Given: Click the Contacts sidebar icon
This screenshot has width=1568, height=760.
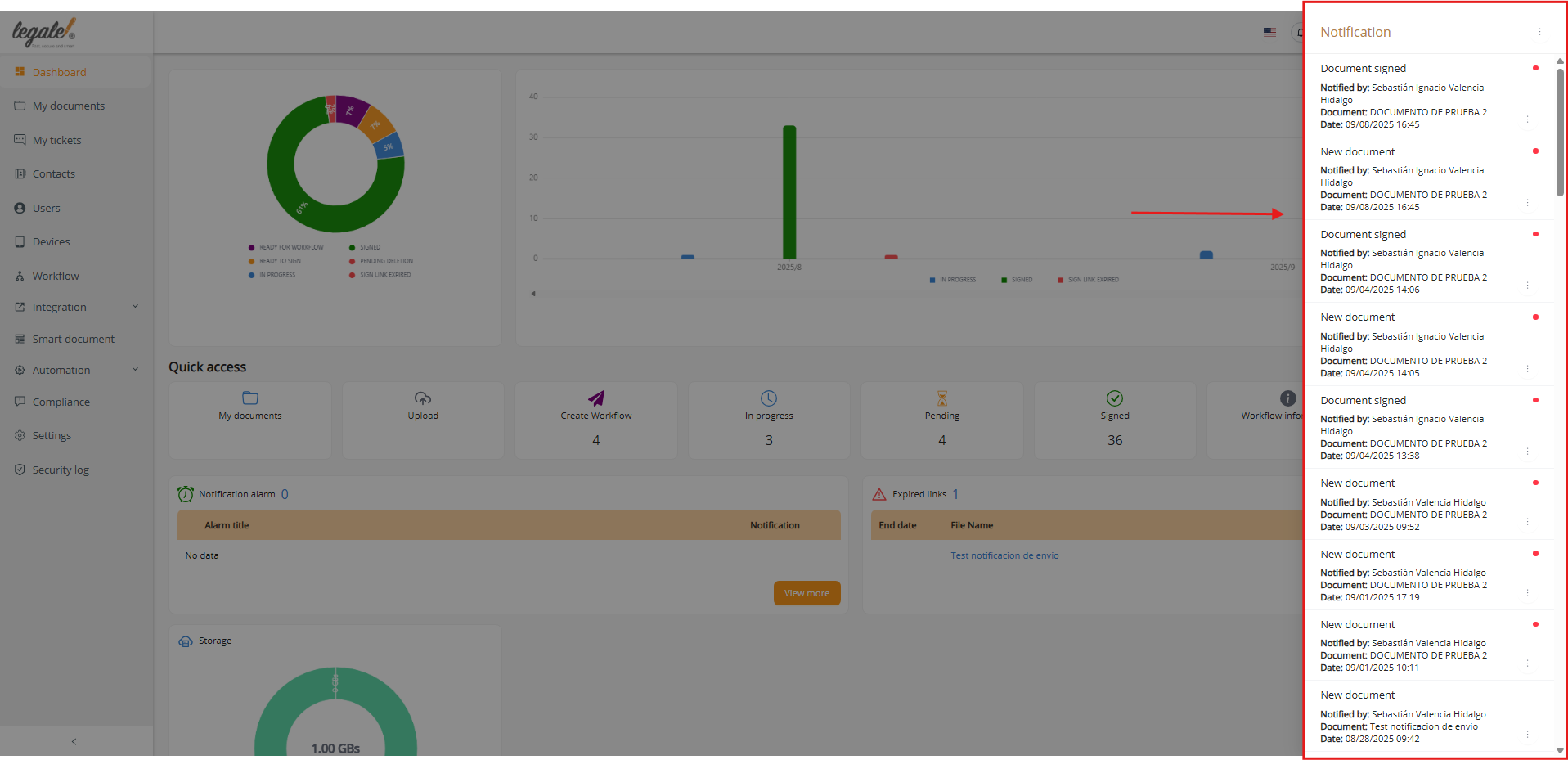Looking at the screenshot, I should [20, 173].
